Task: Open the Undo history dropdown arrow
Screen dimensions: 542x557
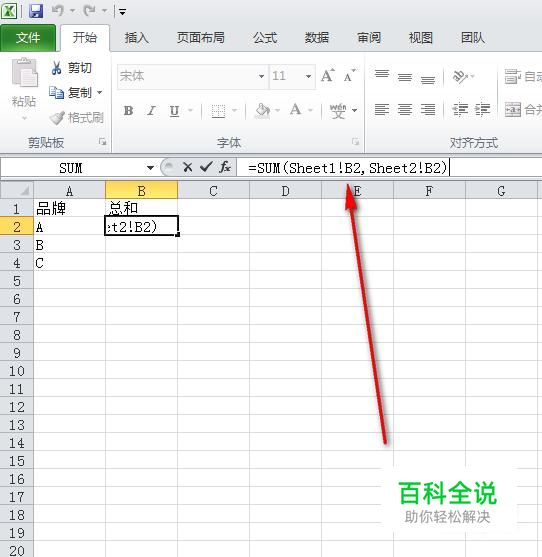Action: [x=72, y=11]
